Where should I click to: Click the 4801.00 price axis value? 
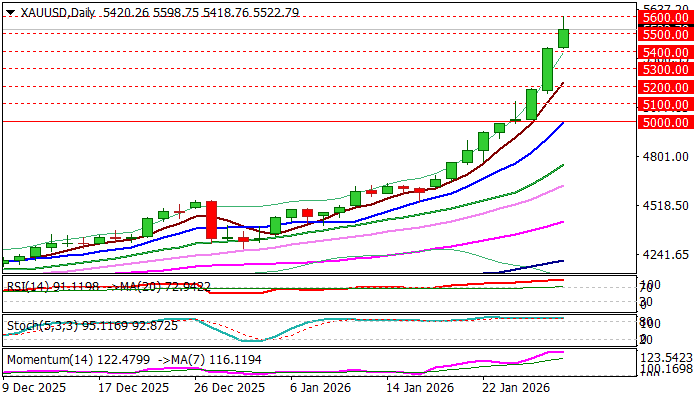point(665,157)
